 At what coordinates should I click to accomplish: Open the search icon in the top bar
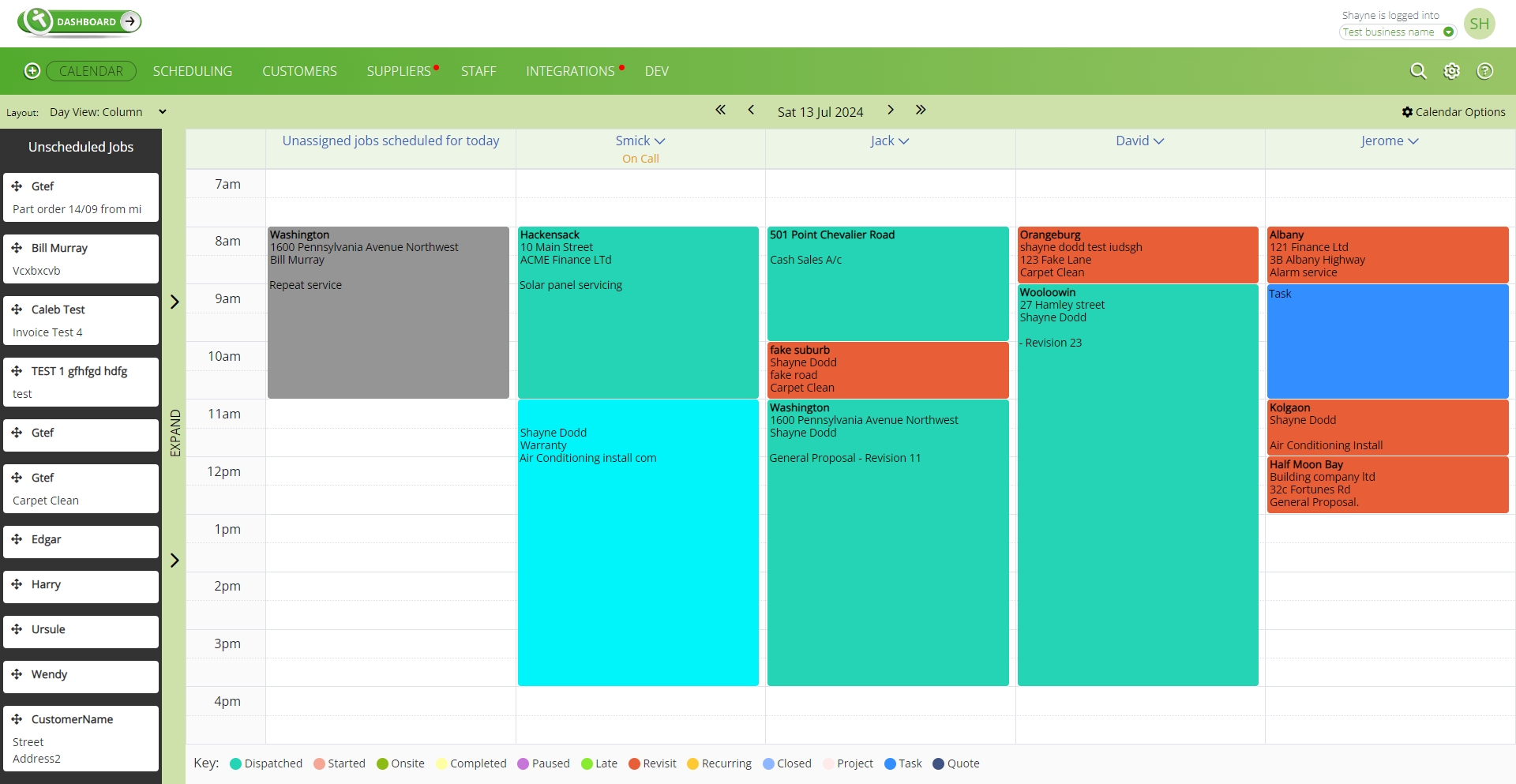pyautogui.click(x=1418, y=71)
